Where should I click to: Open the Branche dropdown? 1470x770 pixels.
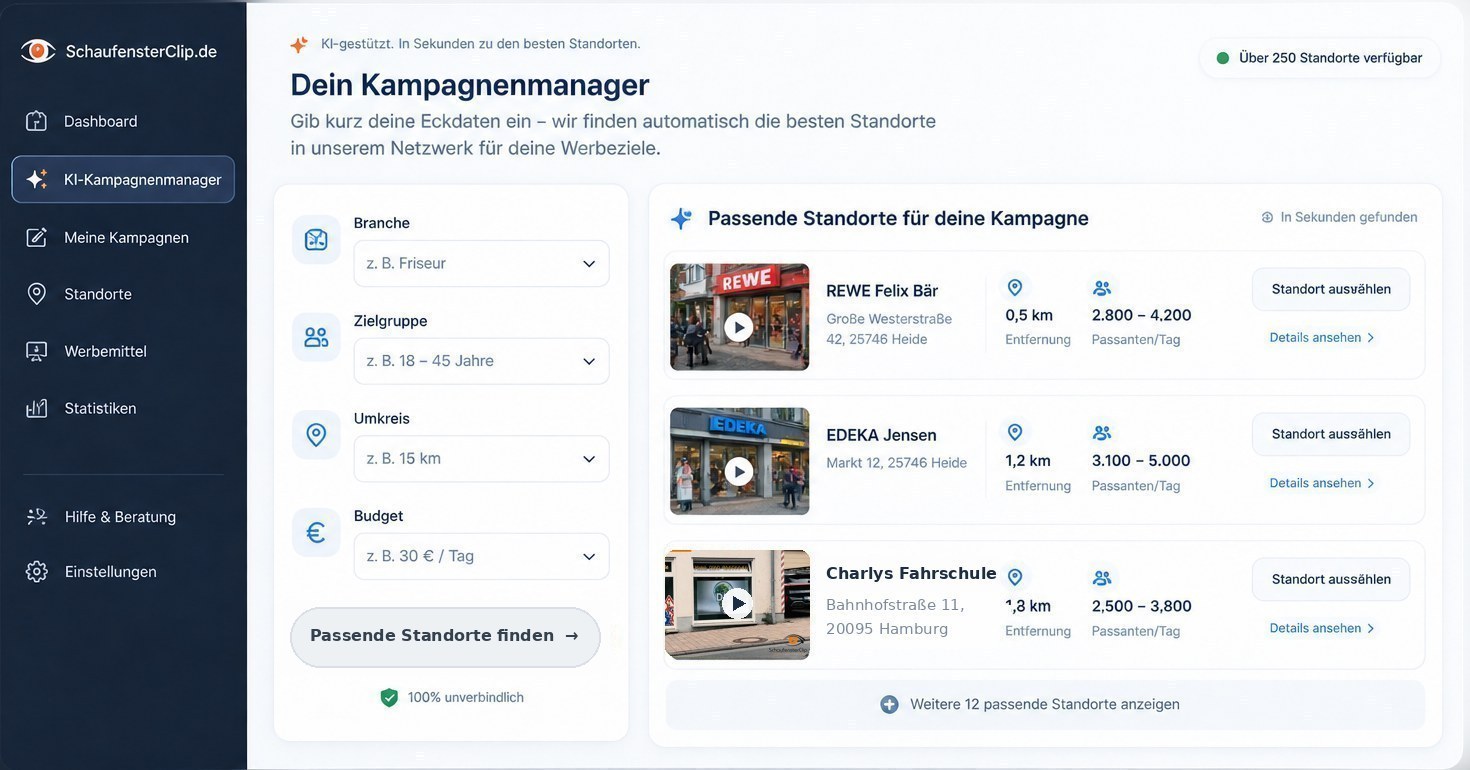(x=481, y=264)
